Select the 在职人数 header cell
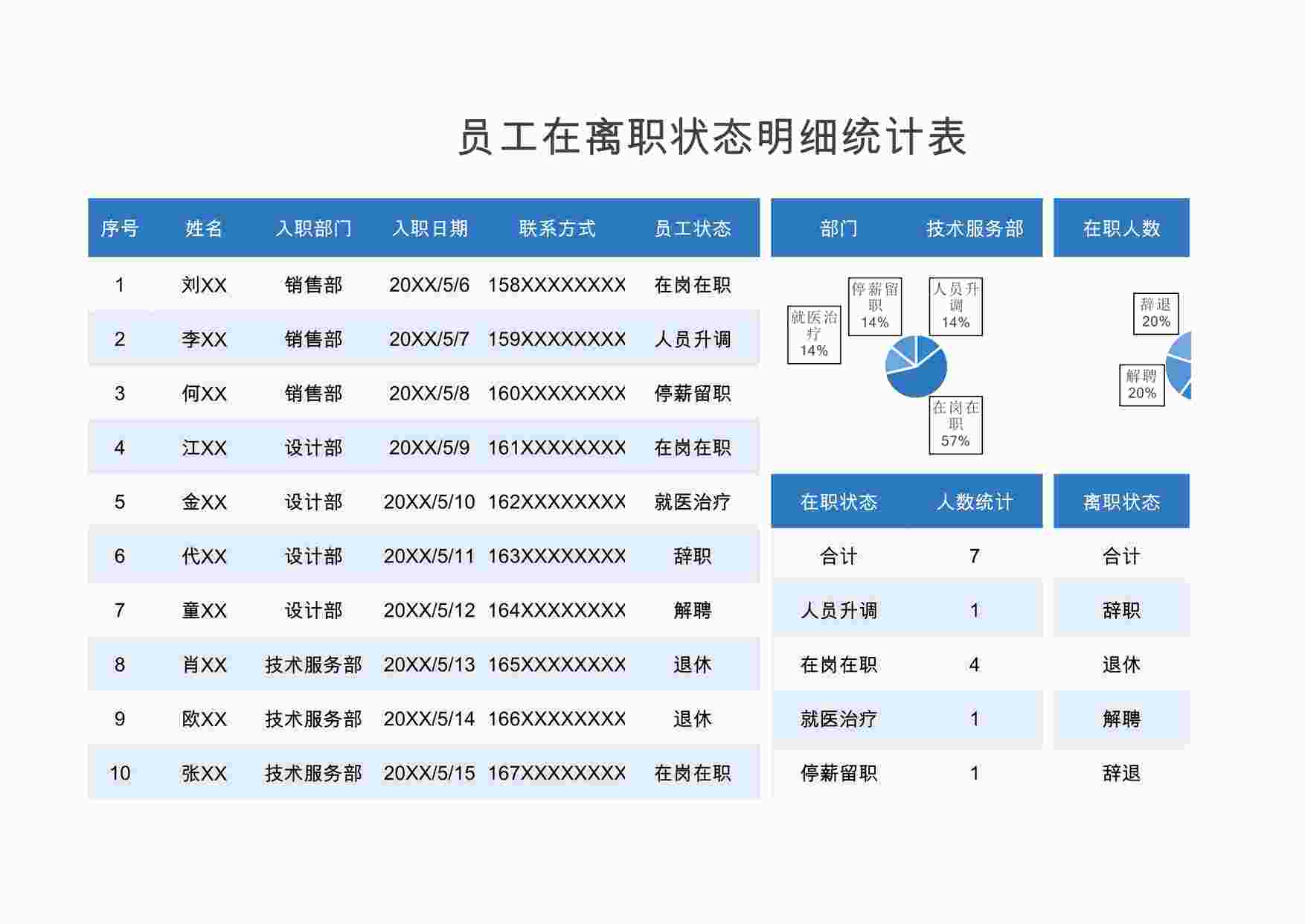Image resolution: width=1305 pixels, height=924 pixels. (1121, 228)
